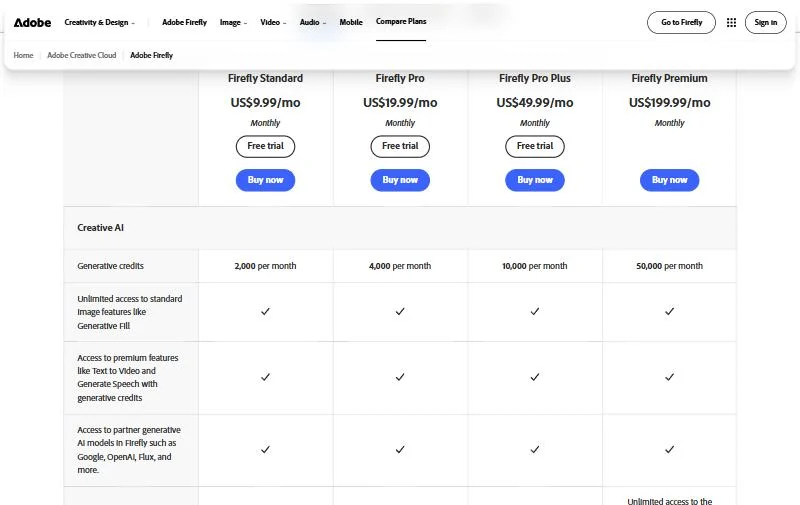Open the Video dropdown menu
The width and height of the screenshot is (800, 505).
tap(273, 22)
